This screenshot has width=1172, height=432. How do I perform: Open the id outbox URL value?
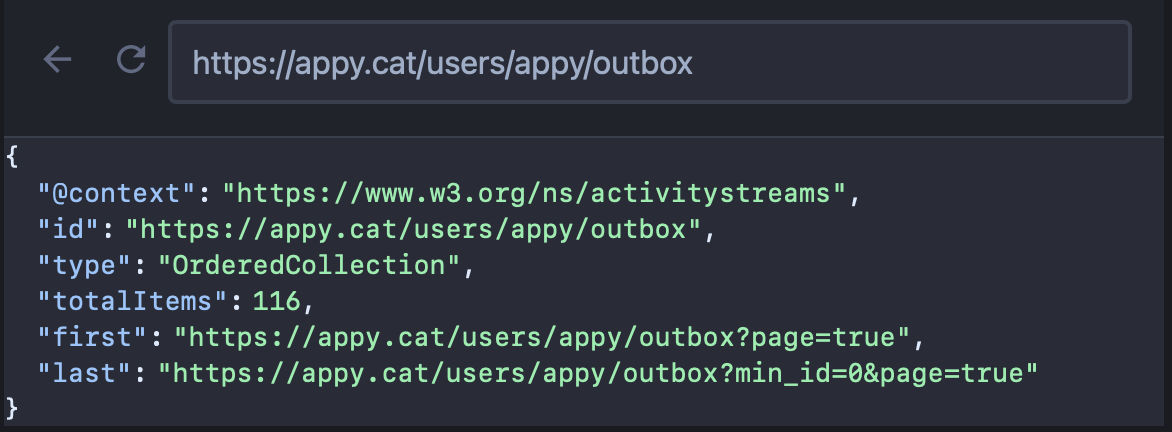pyautogui.click(x=413, y=229)
